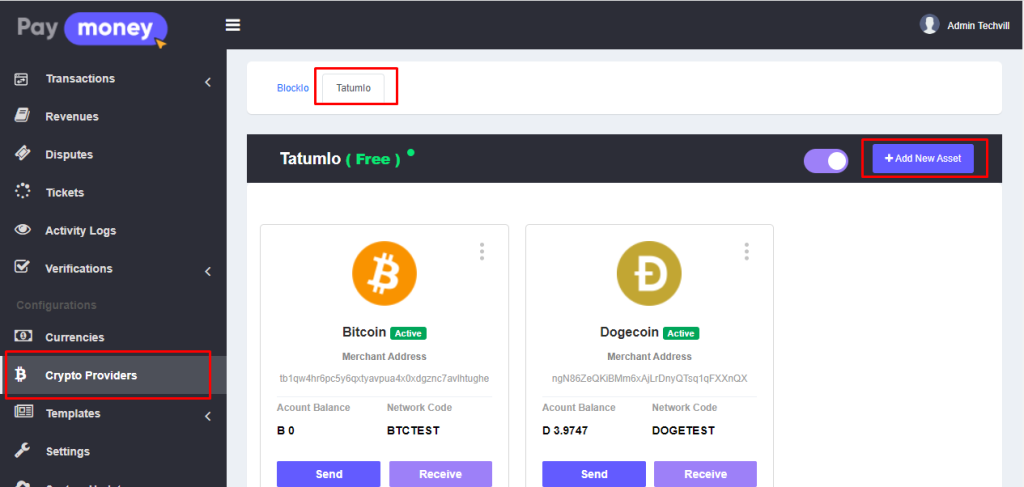1024x487 pixels.
Task: Switch to the BlockIo tab
Action: point(293,88)
